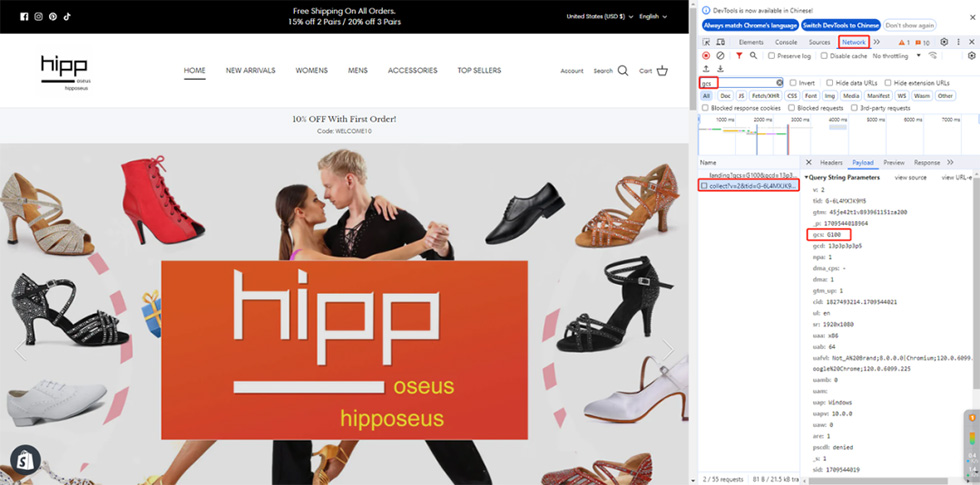Click Switch DevTools to Chinese button
Screen dimensions: 980x485
pos(839,25)
